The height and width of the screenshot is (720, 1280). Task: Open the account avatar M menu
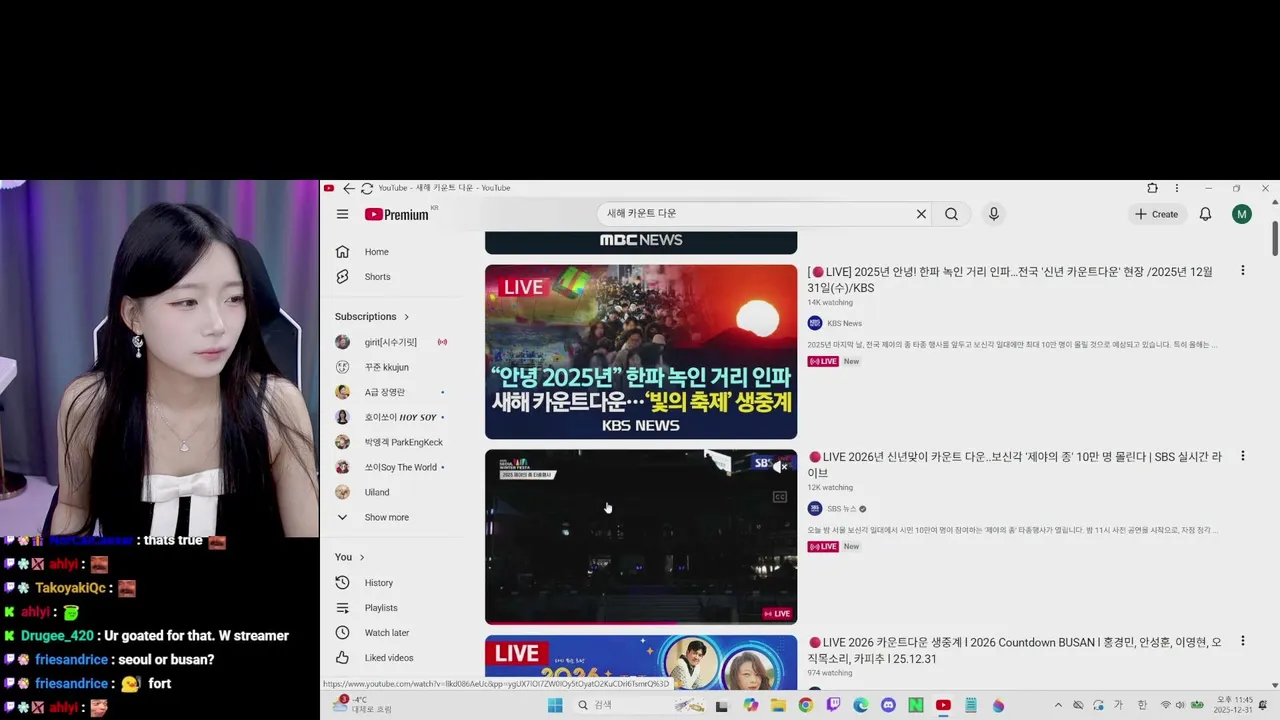click(x=1242, y=214)
